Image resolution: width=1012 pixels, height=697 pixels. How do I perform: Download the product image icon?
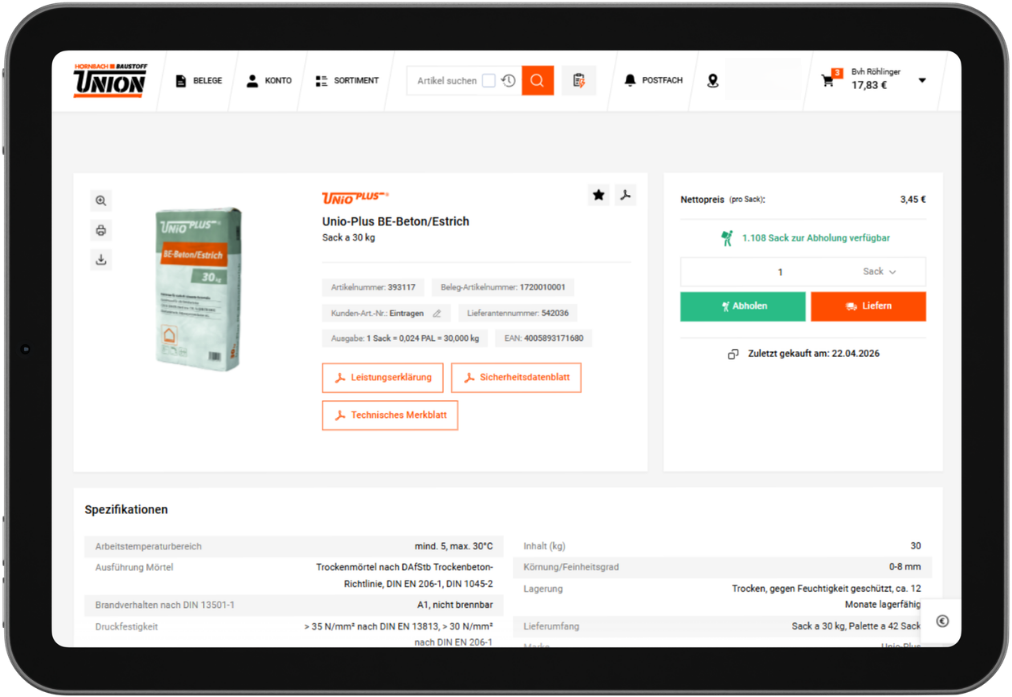click(x=101, y=259)
